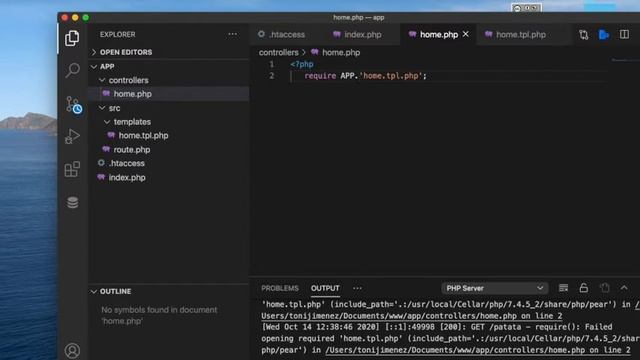Open home.php in the explorer tree
The image size is (640, 360).
pyautogui.click(x=168, y=94)
